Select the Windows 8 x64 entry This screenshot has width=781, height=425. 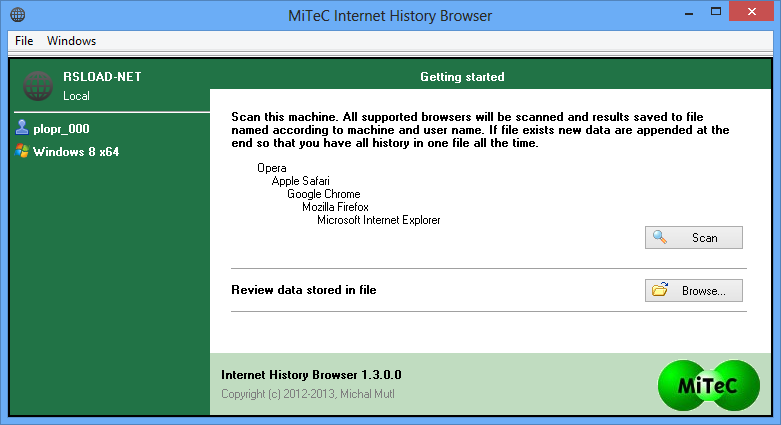(76, 151)
